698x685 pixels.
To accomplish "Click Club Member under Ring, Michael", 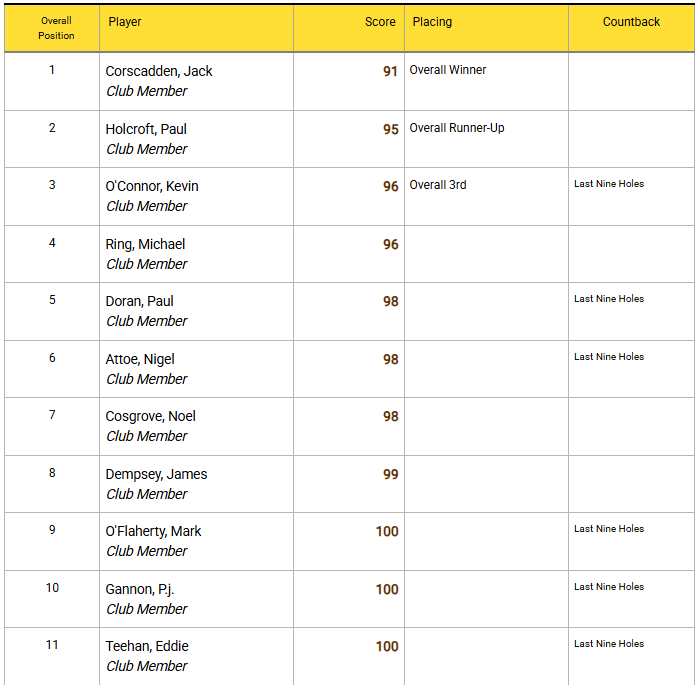I will pyautogui.click(x=147, y=263).
